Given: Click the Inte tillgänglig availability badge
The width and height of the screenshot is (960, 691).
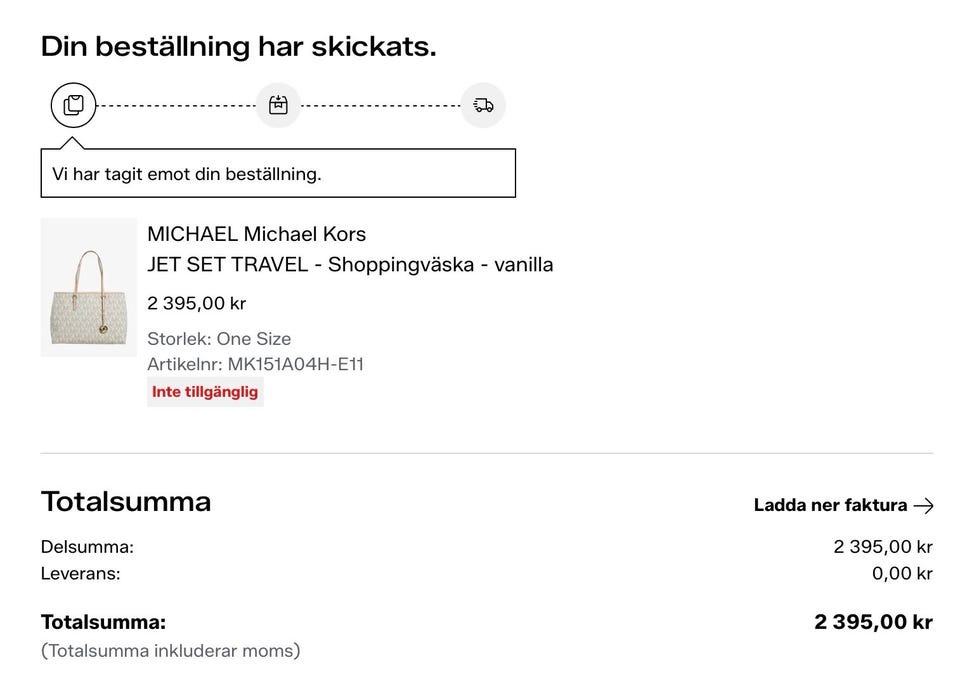Looking at the screenshot, I should tap(205, 391).
